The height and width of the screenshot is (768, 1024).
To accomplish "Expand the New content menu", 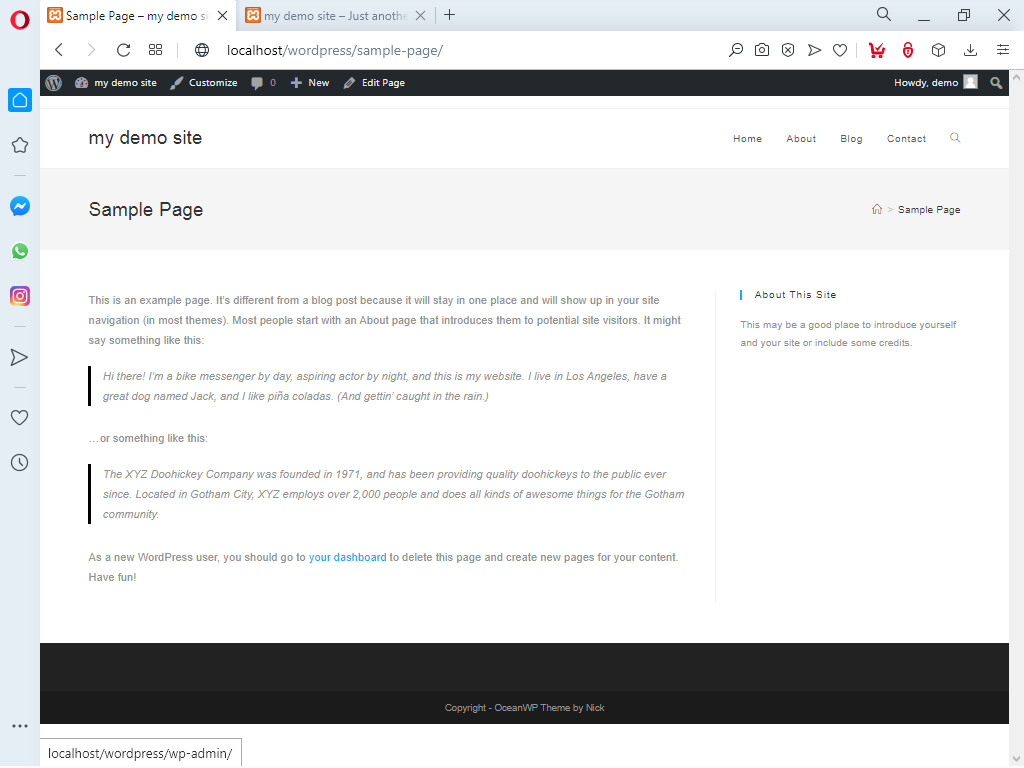I will [310, 83].
